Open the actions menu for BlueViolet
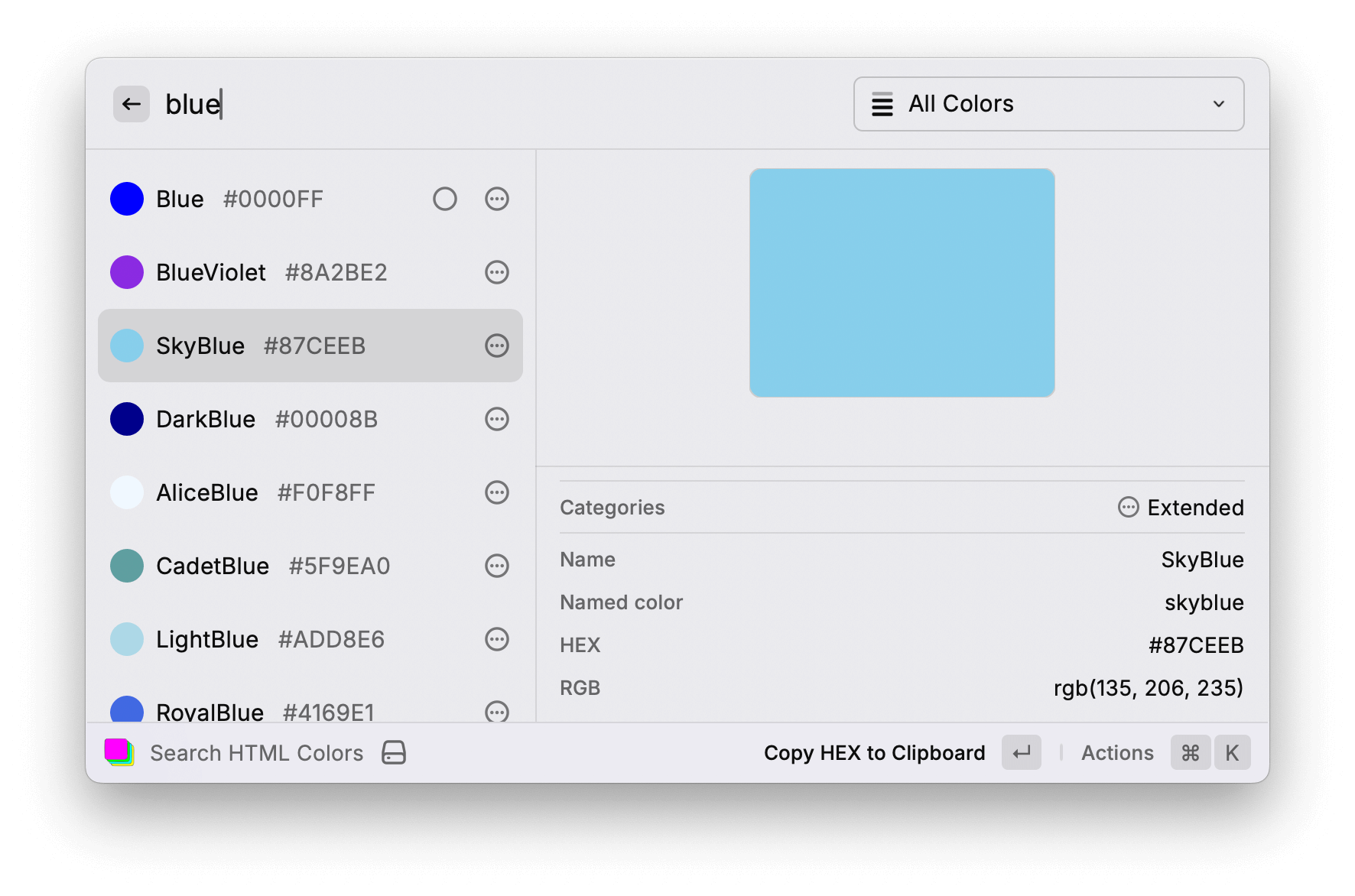Viewport: 1355px width, 896px height. (497, 272)
